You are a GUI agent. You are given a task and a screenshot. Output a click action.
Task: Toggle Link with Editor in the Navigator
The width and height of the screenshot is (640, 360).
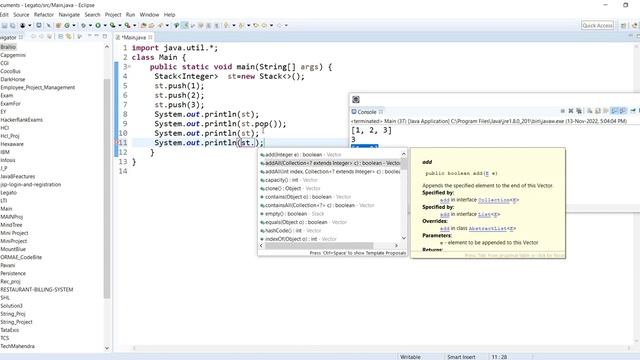(69, 37)
